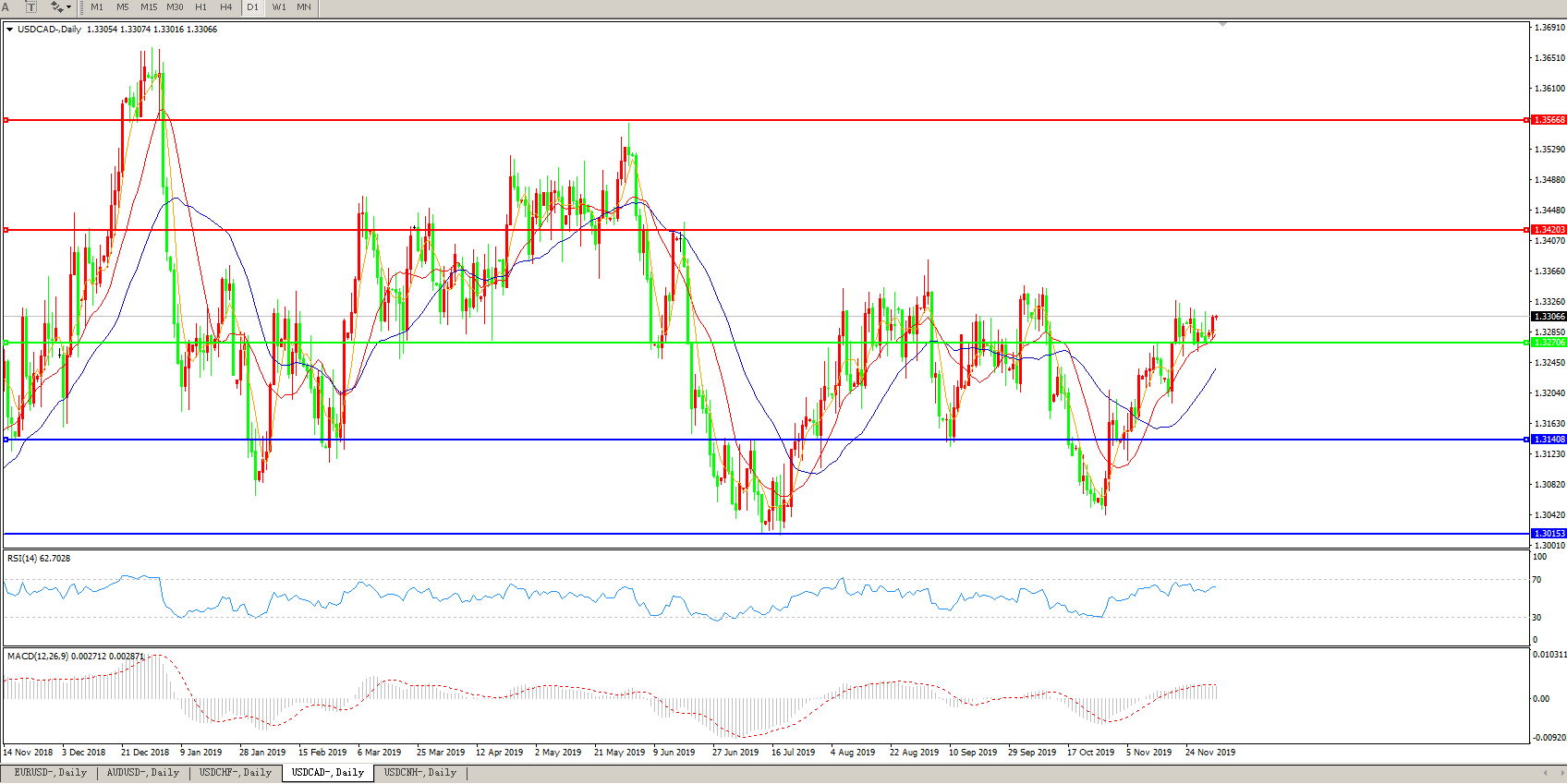Open dropdown arrow next to arrows tool
Screen dimensions: 1567x784
click(x=69, y=7)
